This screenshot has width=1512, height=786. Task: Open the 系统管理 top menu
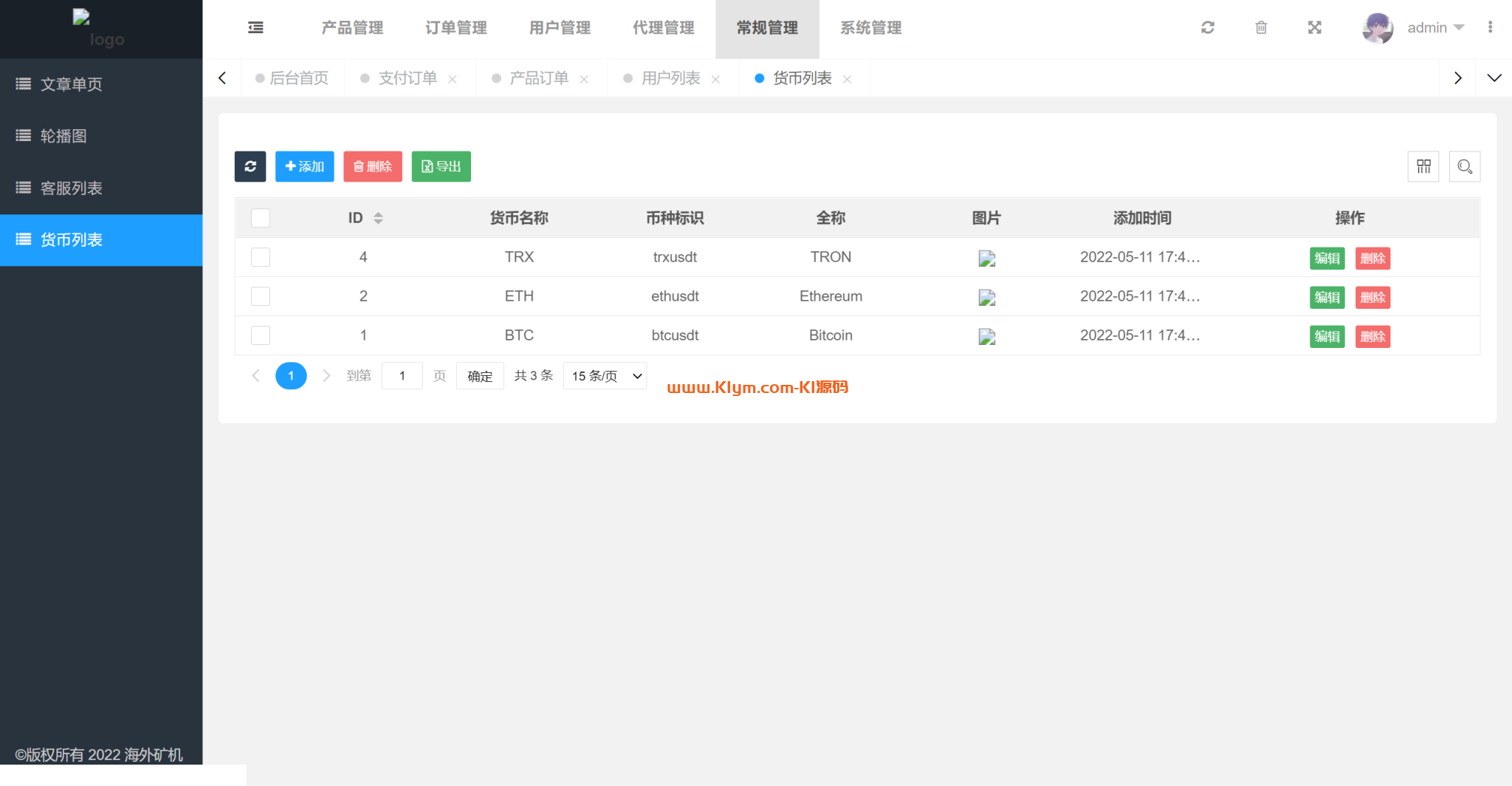click(x=870, y=28)
